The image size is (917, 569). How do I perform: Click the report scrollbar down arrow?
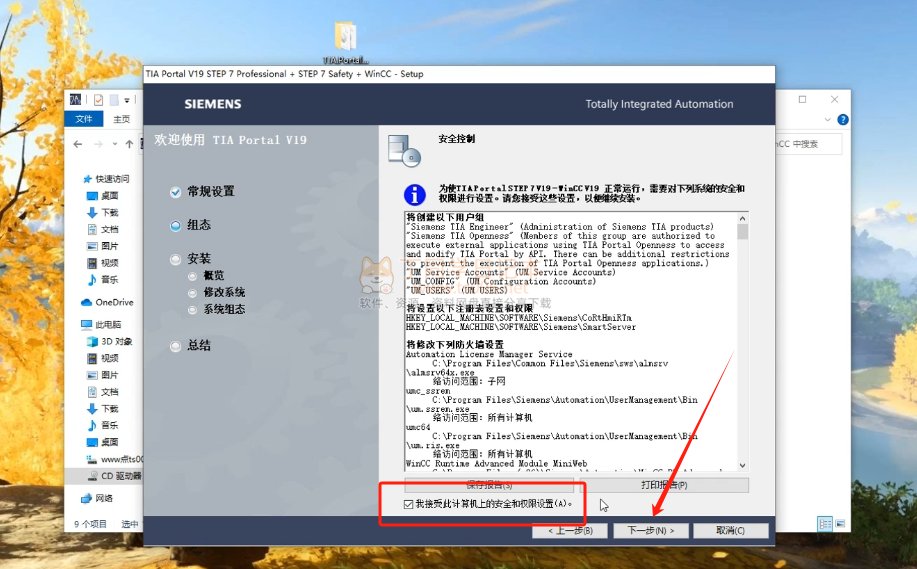point(742,465)
